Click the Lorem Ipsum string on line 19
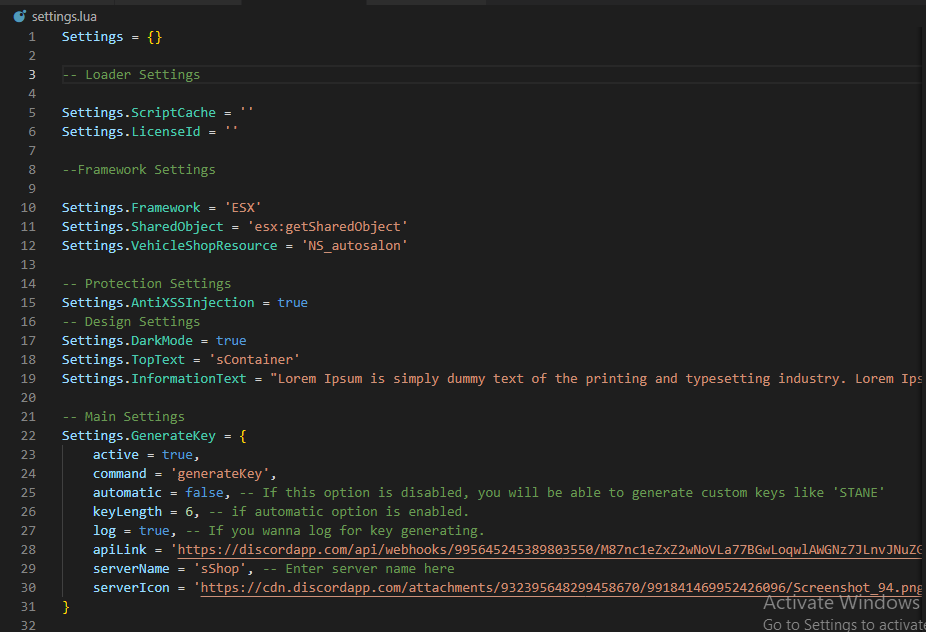The width and height of the screenshot is (926, 632). click(x=596, y=378)
